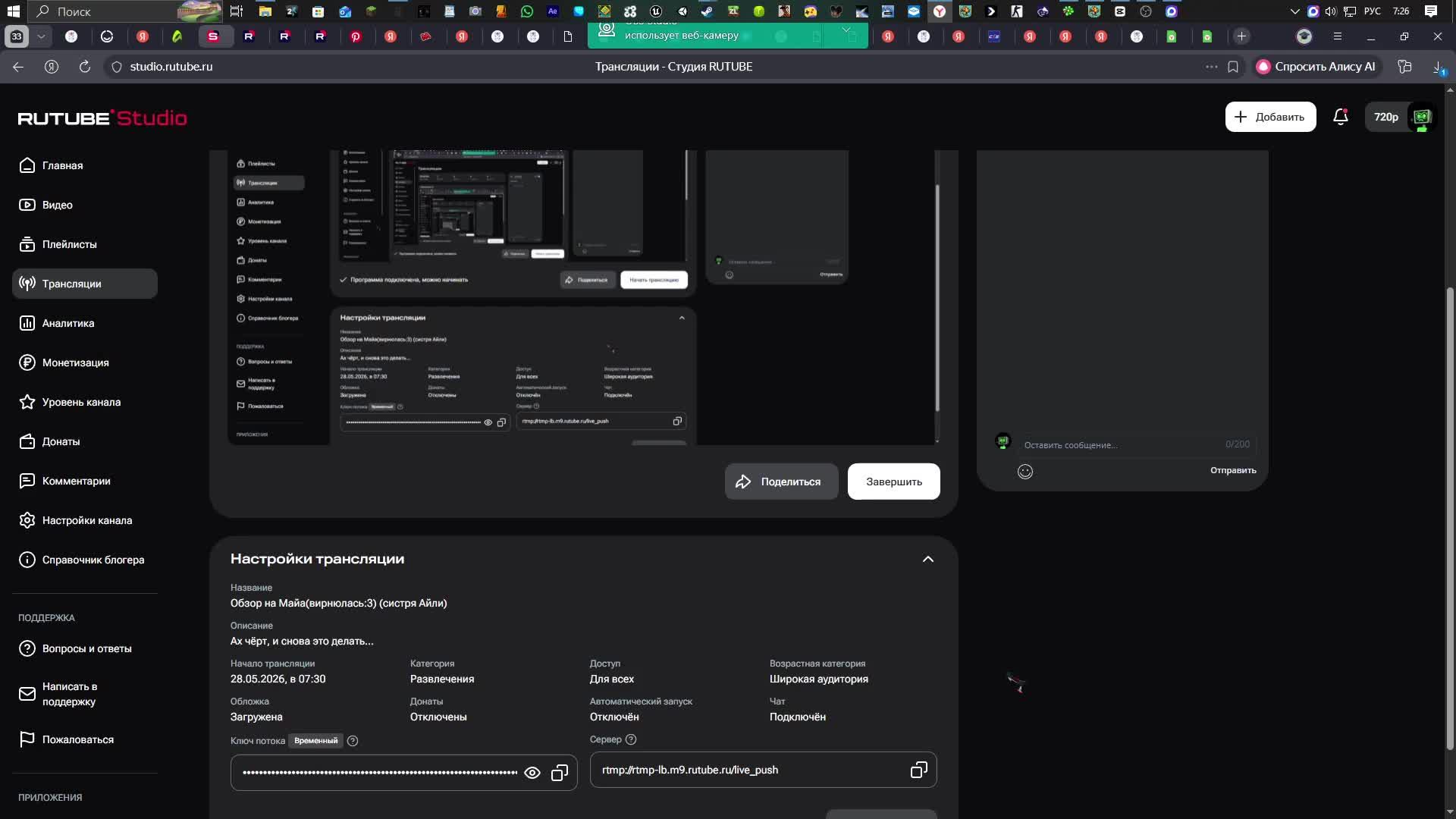The width and height of the screenshot is (1456, 819).
Task: Switch keyboard language РУС
Action: (x=1372, y=11)
